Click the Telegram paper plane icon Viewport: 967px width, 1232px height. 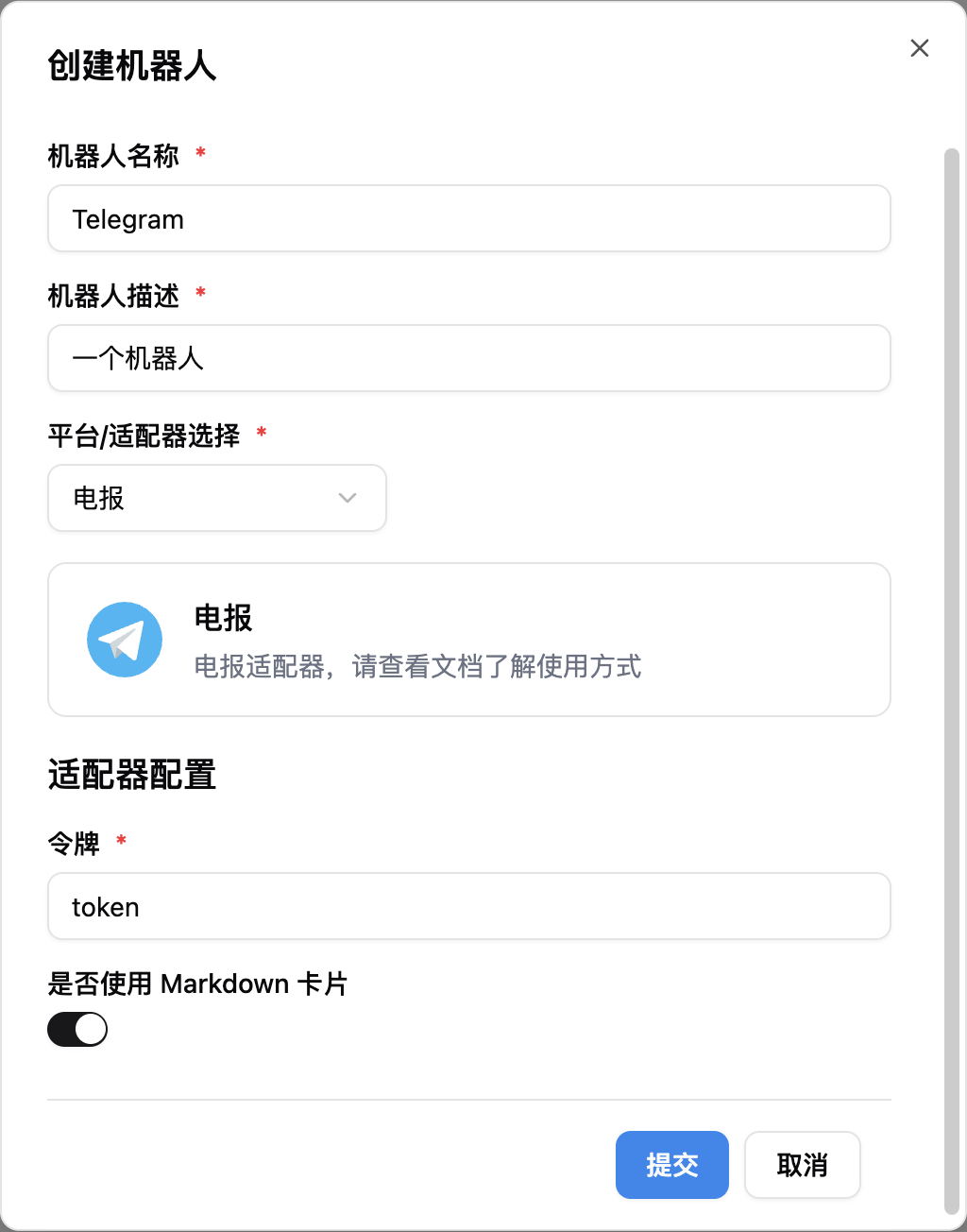coord(124,640)
